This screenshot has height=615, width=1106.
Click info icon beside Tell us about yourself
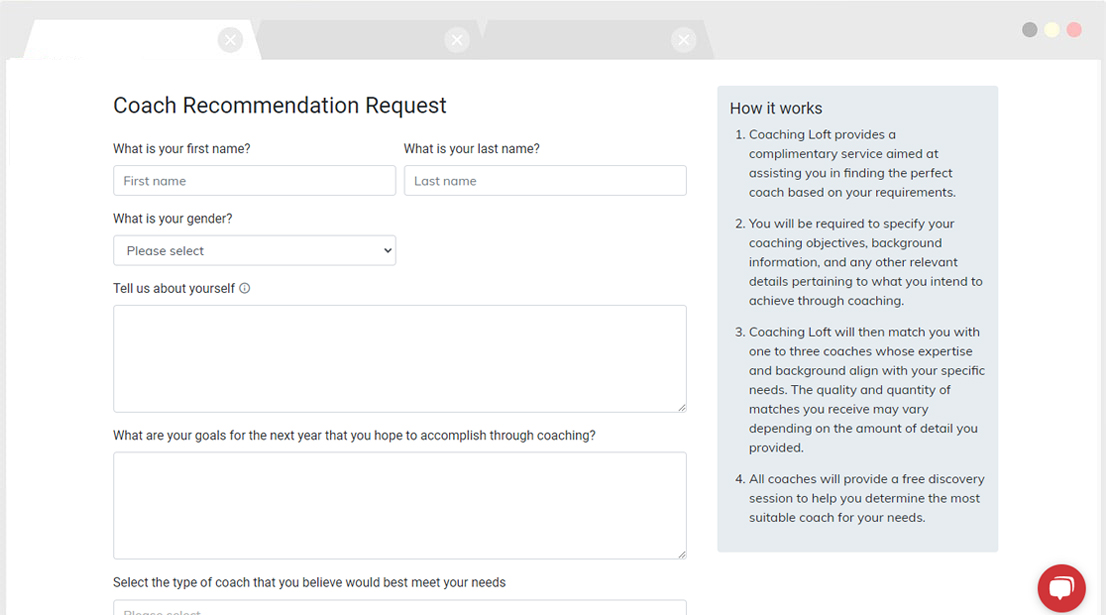[245, 288]
